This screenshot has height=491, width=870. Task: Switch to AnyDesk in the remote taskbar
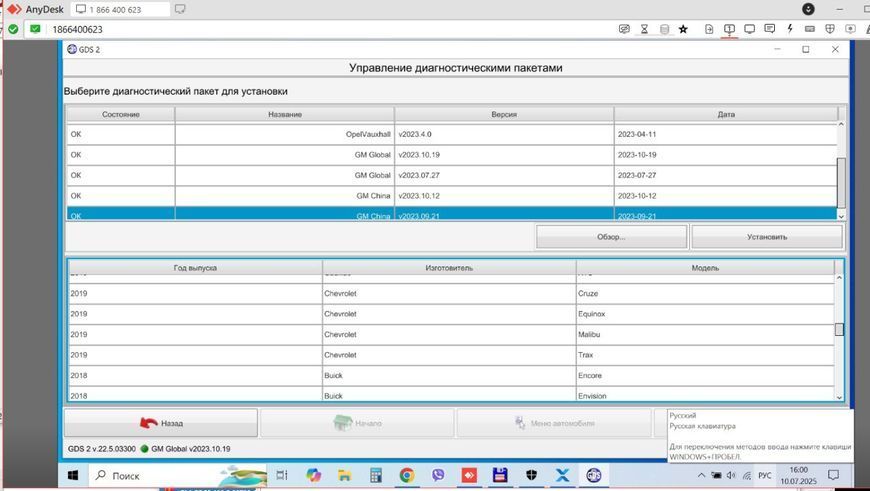click(469, 475)
